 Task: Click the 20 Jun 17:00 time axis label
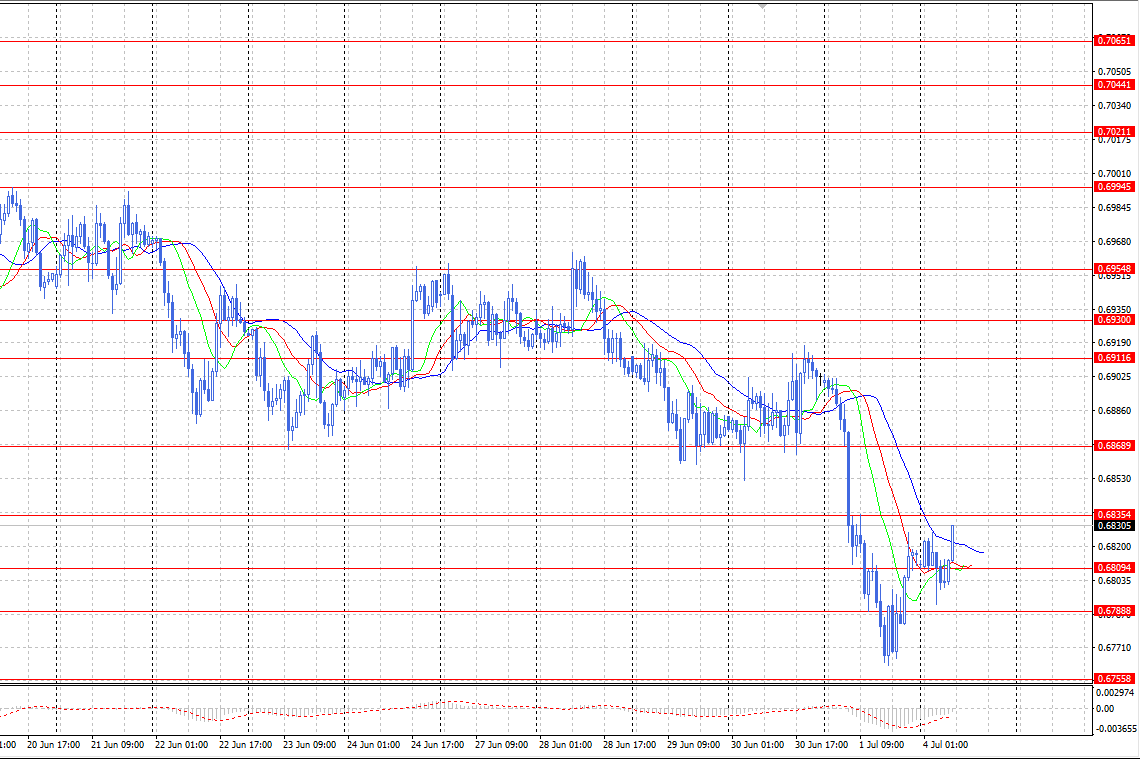tap(54, 744)
